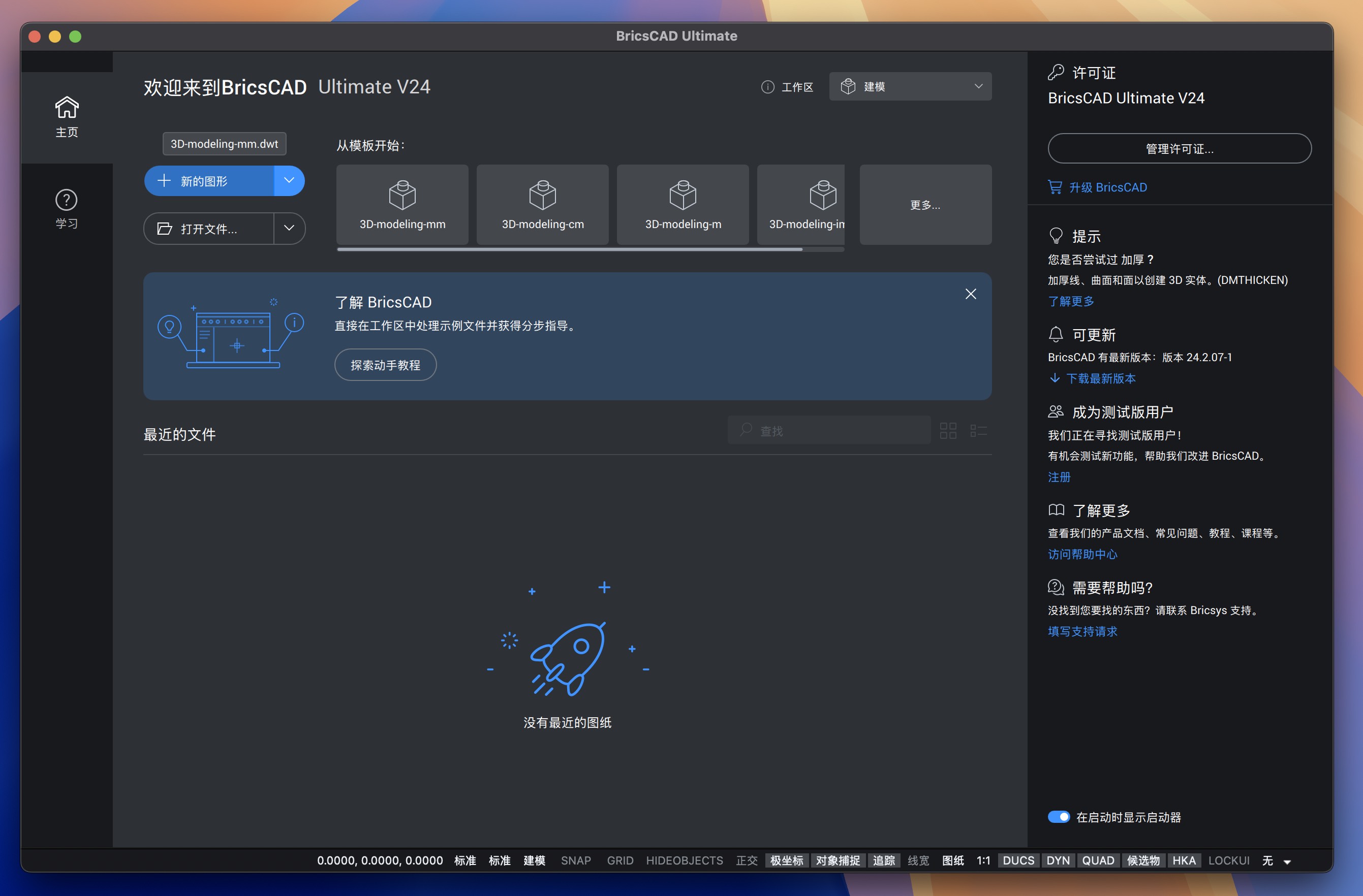Viewport: 1363px width, 896px height.
Task: Click the workspace info icon beside 工作区
Action: [767, 86]
